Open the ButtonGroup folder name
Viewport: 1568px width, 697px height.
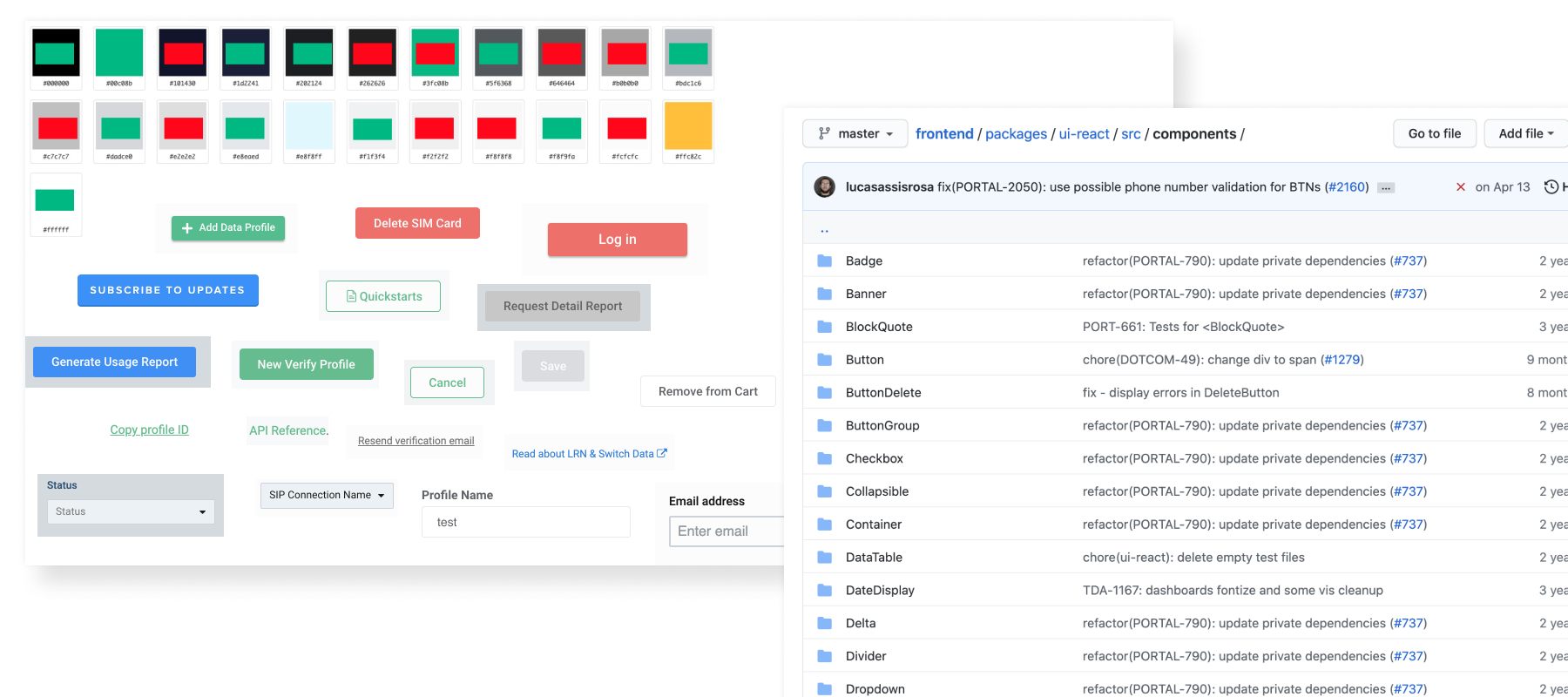(882, 425)
